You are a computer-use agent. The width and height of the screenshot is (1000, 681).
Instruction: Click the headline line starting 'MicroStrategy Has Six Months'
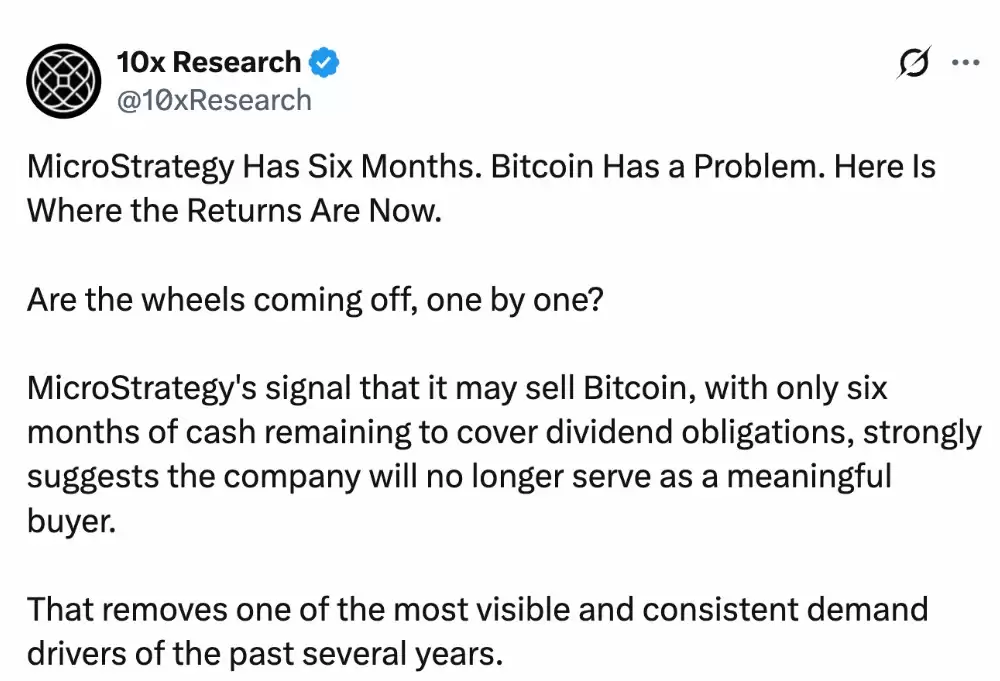[481, 168]
